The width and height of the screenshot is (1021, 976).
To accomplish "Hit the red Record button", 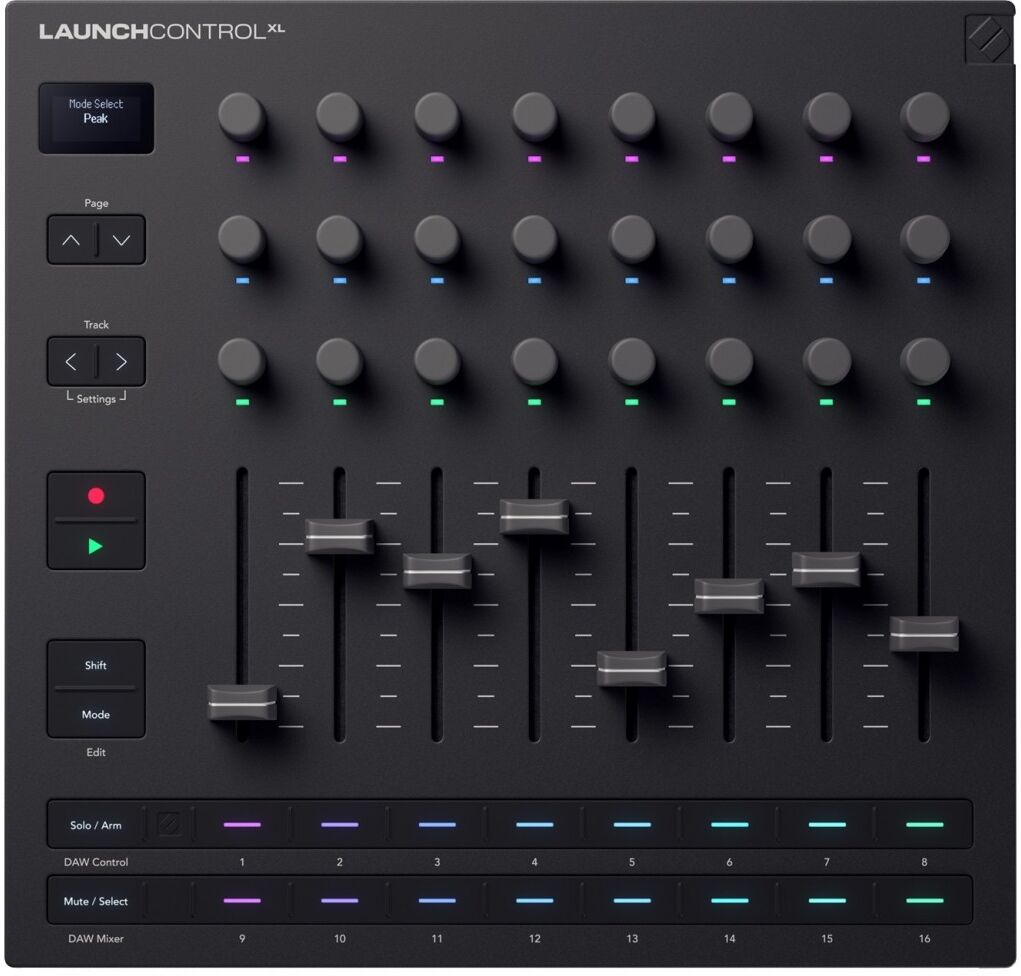I will tap(96, 496).
